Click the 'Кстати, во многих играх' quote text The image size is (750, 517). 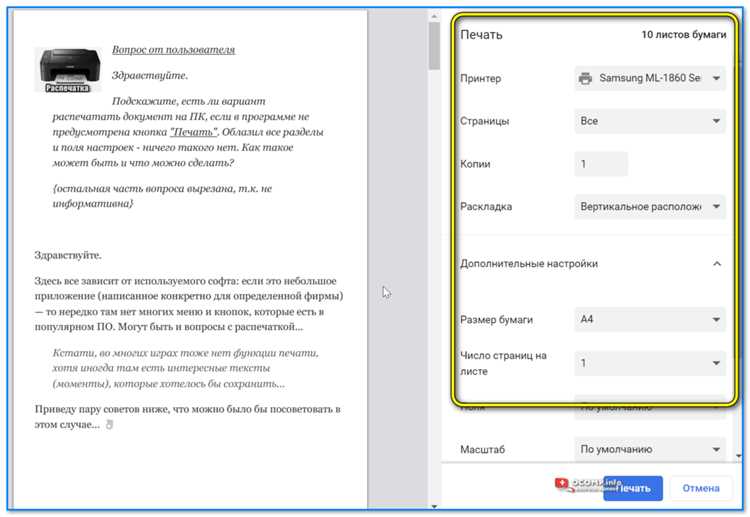tap(185, 368)
